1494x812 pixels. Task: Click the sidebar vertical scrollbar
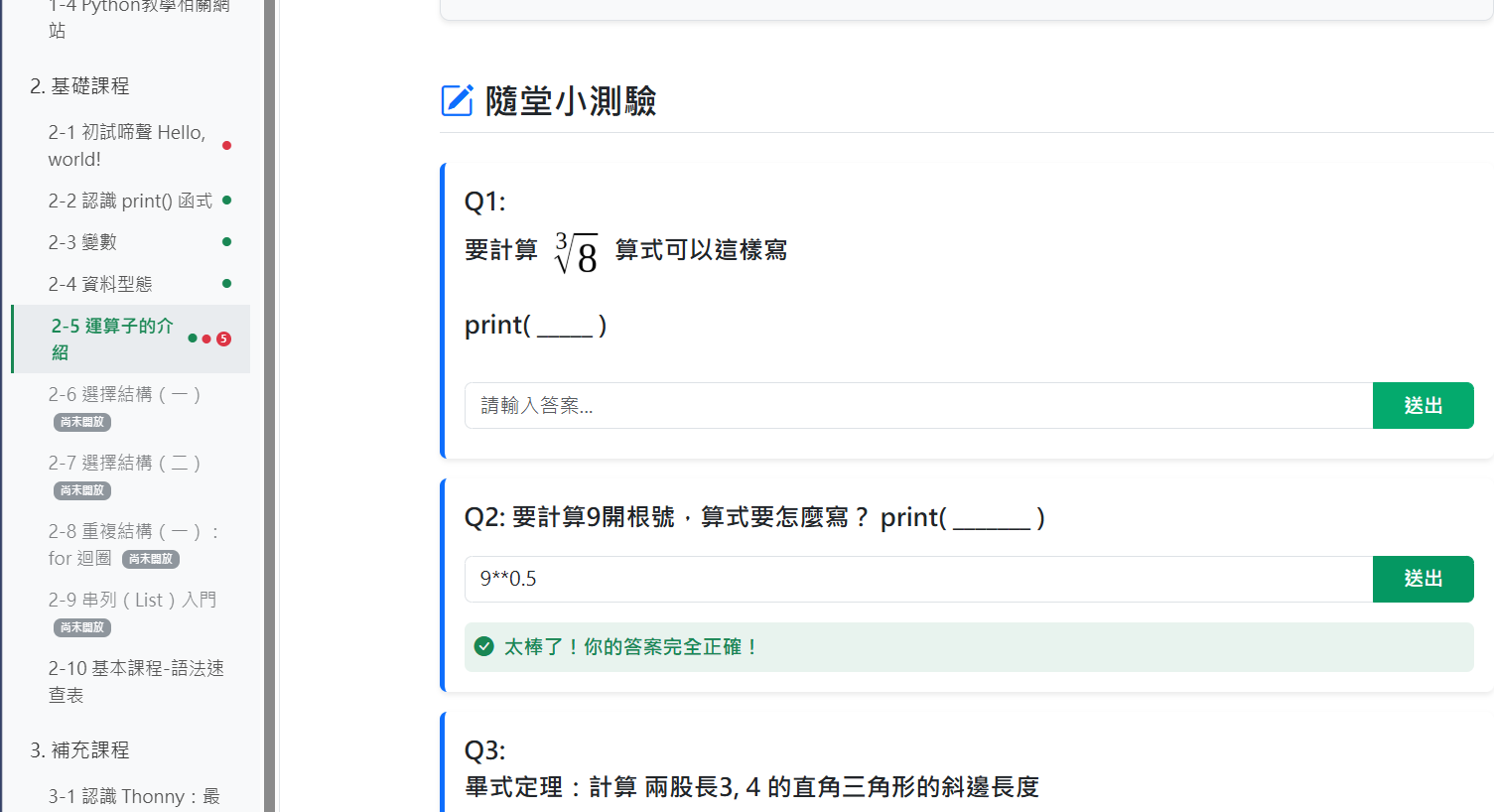tap(269, 406)
